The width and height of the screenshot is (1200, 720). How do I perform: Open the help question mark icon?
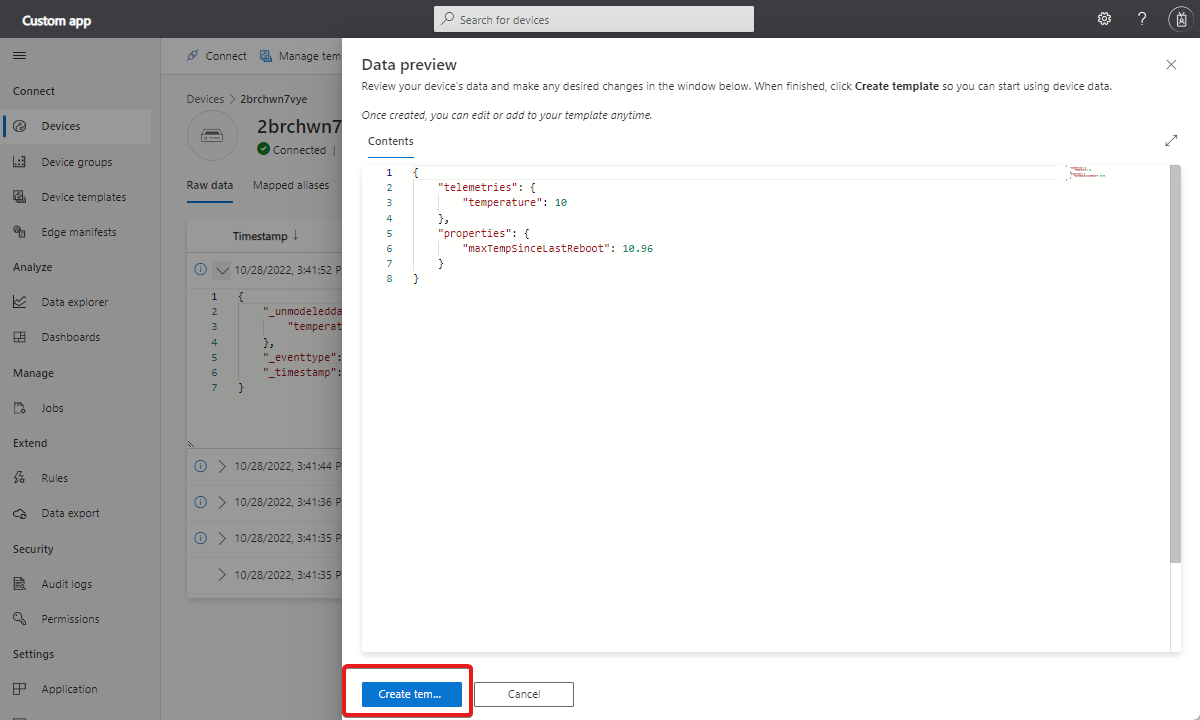1142,19
